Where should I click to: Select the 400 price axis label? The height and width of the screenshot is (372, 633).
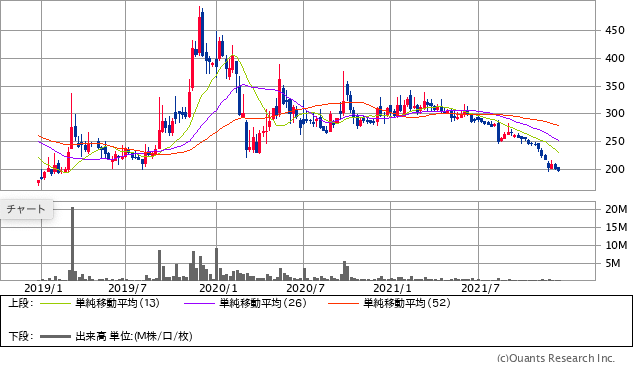[614, 59]
